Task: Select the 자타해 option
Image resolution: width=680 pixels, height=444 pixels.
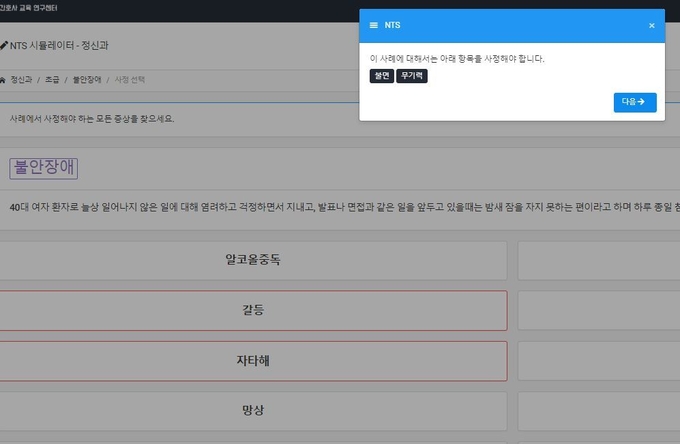Action: tap(253, 361)
